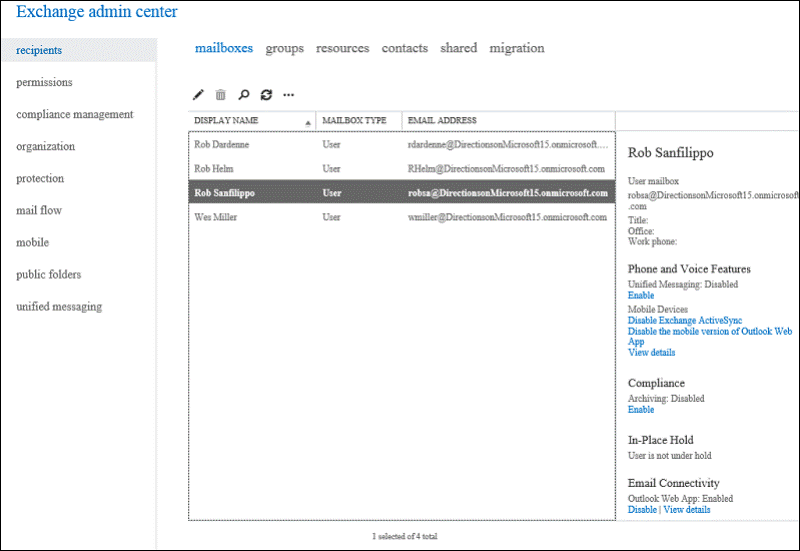Image resolution: width=800 pixels, height=551 pixels.
Task: Select recipients in left navigation
Action: (80, 50)
